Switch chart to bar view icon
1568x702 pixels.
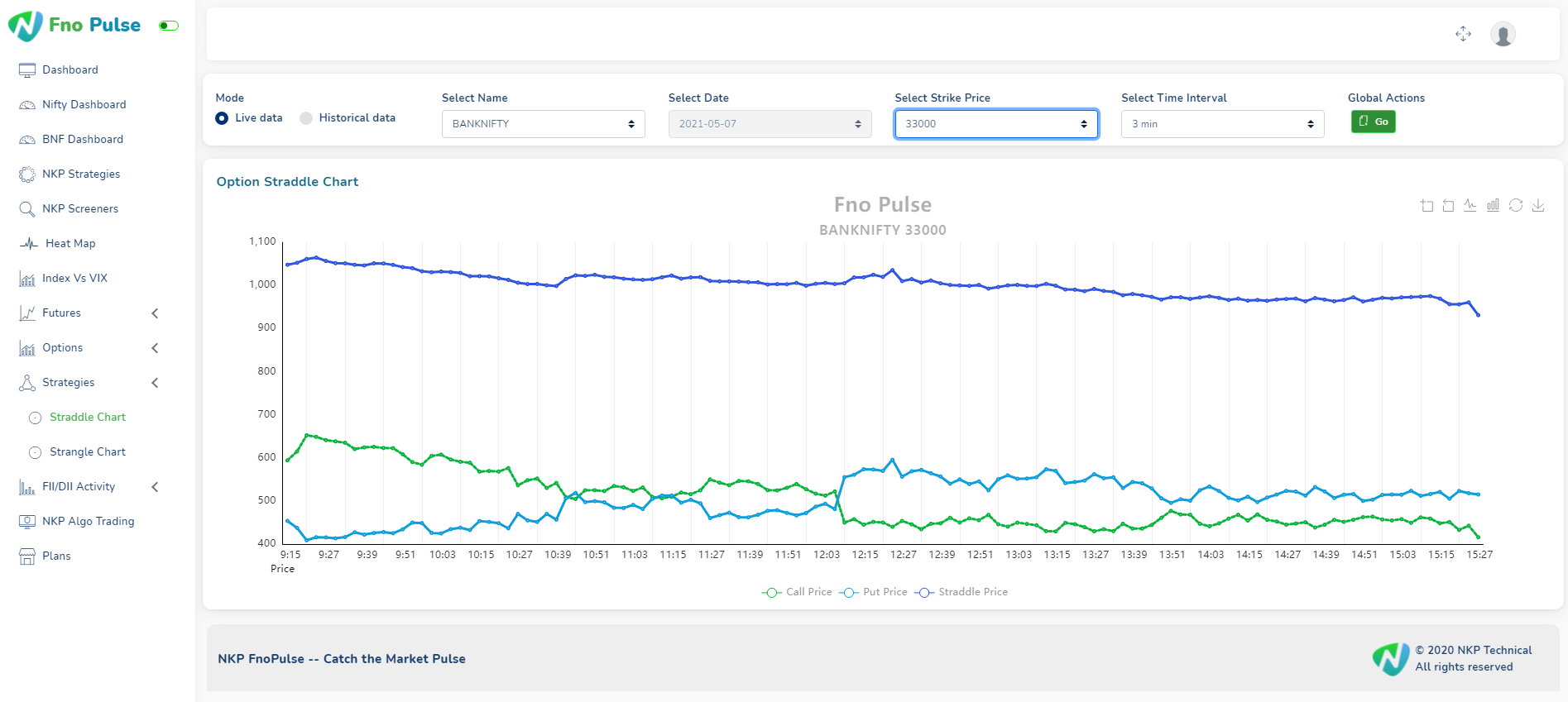1493,205
